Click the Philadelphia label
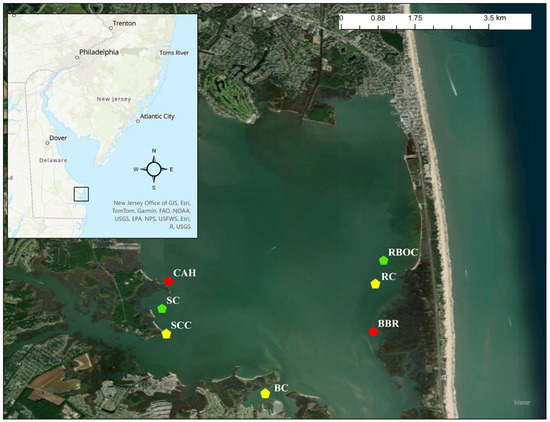 click(99, 52)
